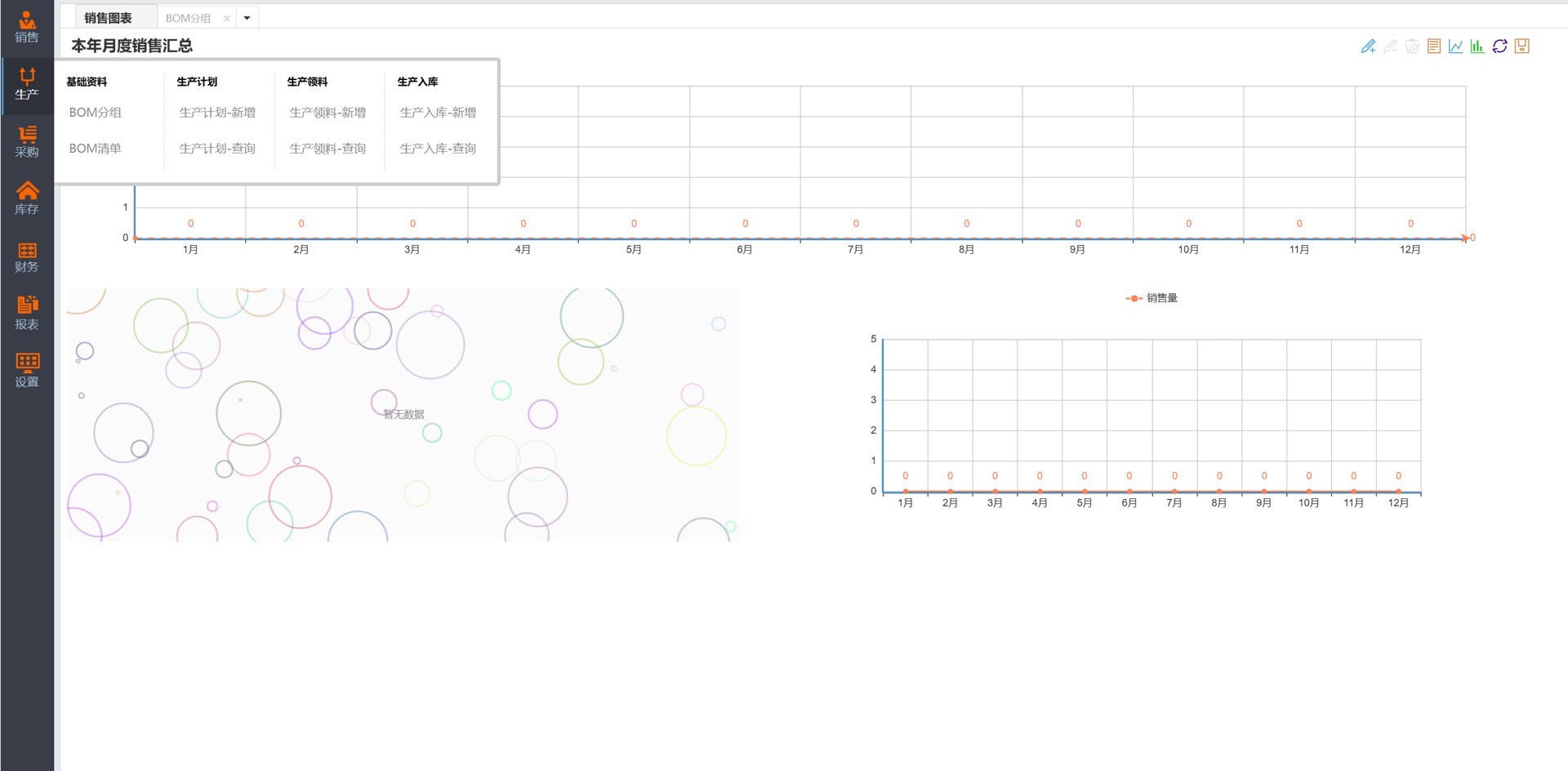Open the 财务 sidebar module
Screen dimensions: 1568x771
pyautogui.click(x=27, y=257)
